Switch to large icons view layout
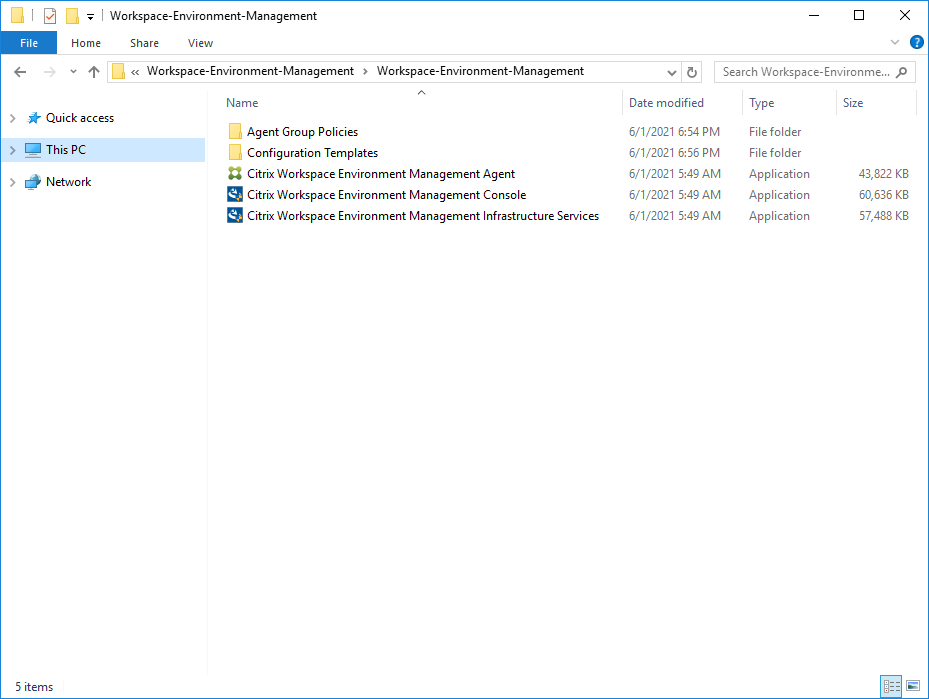 click(x=912, y=686)
